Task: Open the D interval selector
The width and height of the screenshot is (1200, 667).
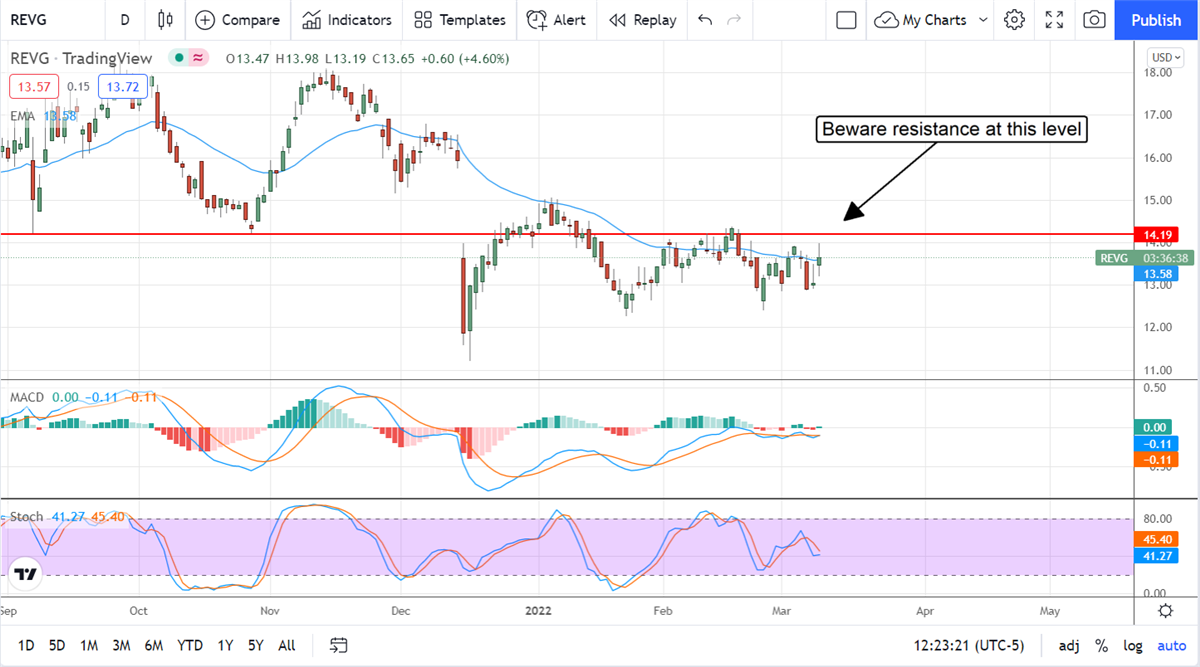Action: pyautogui.click(x=124, y=20)
